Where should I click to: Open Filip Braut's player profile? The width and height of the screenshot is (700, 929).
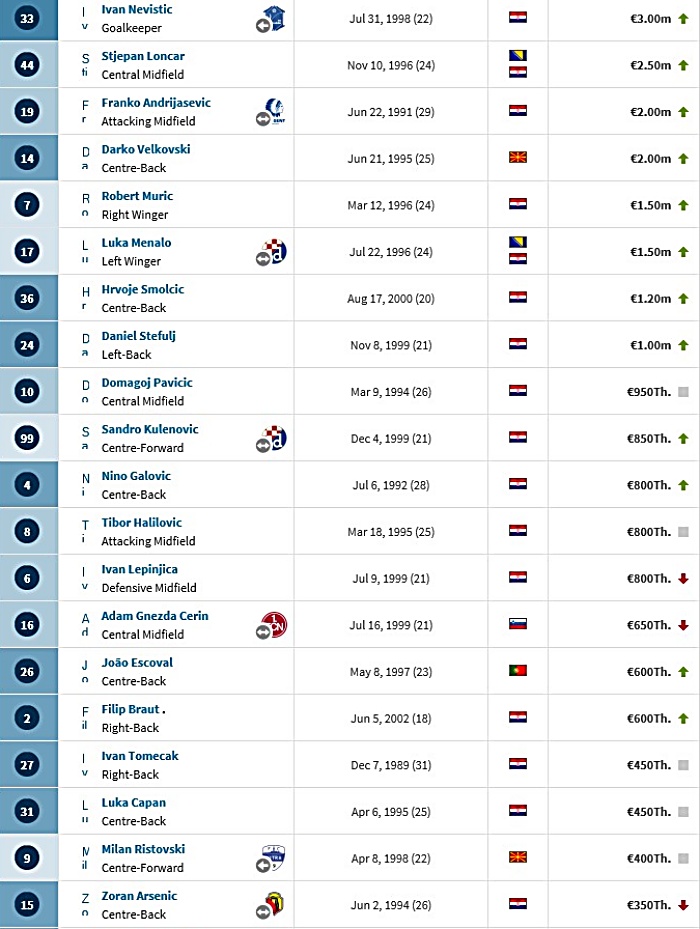tap(130, 709)
